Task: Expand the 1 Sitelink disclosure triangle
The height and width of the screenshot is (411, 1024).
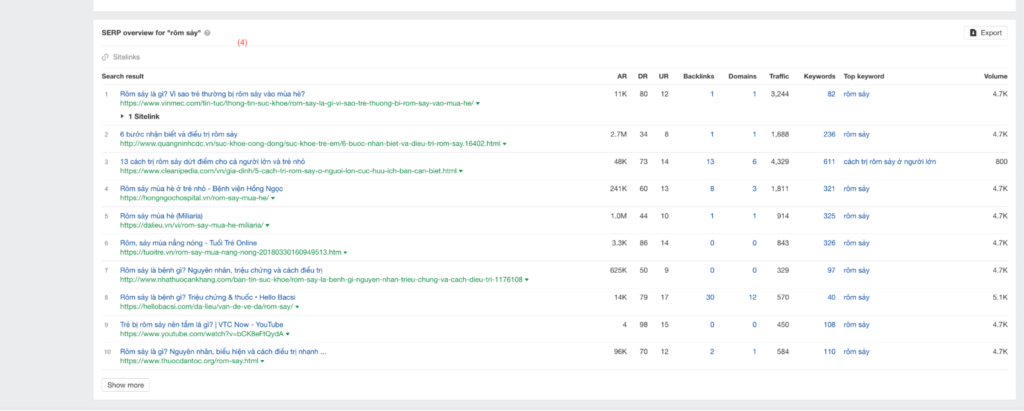Action: point(122,116)
